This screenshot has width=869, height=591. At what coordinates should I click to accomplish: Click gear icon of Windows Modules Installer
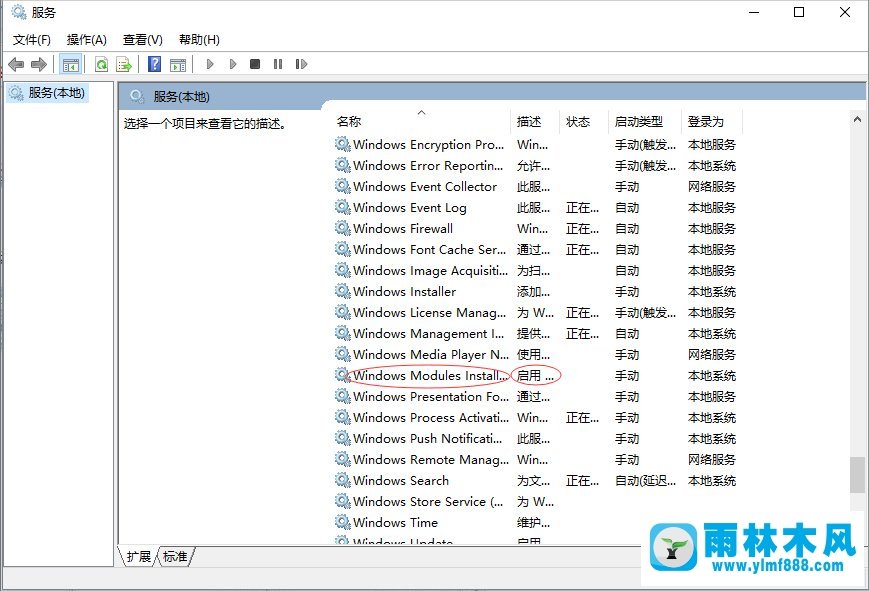343,375
